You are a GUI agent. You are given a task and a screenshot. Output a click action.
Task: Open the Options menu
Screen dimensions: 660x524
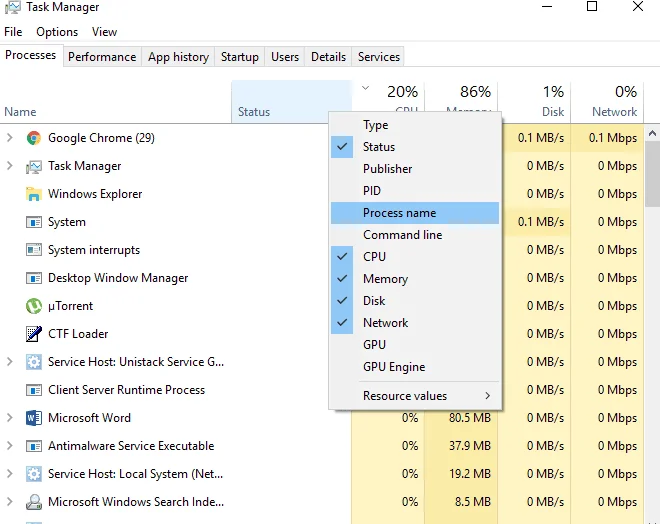coord(57,32)
